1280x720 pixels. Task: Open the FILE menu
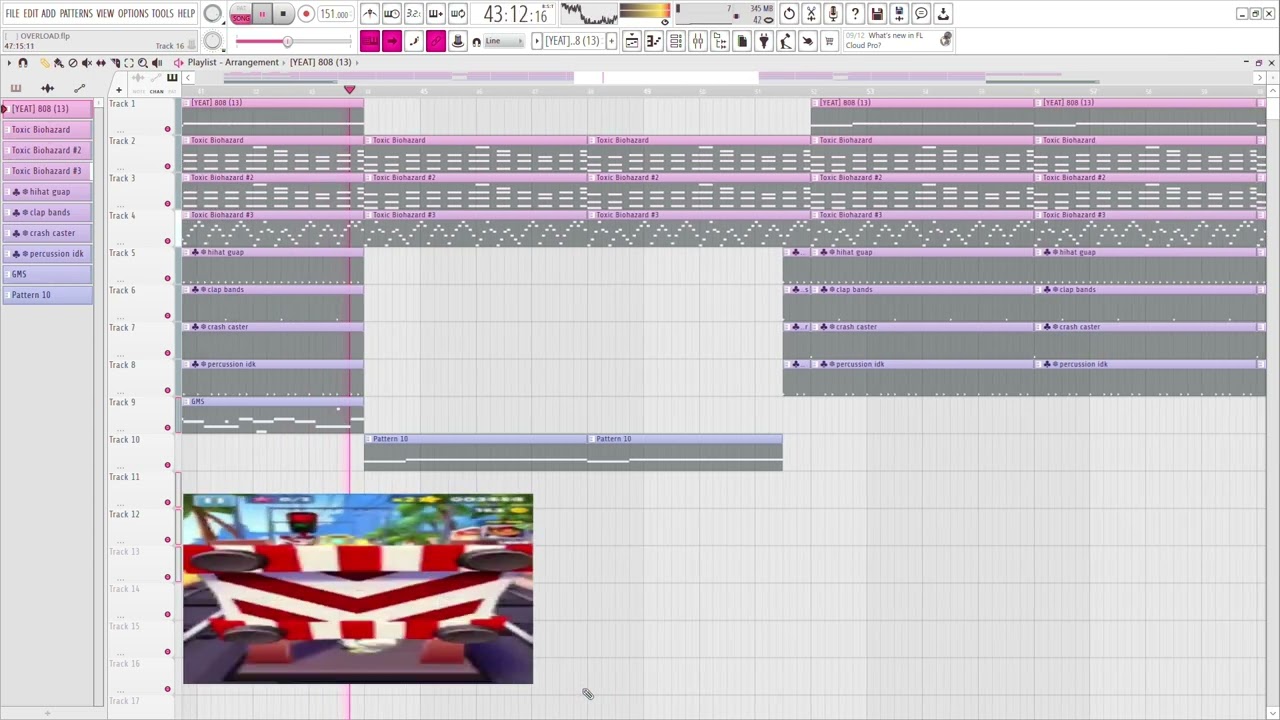tap(12, 14)
